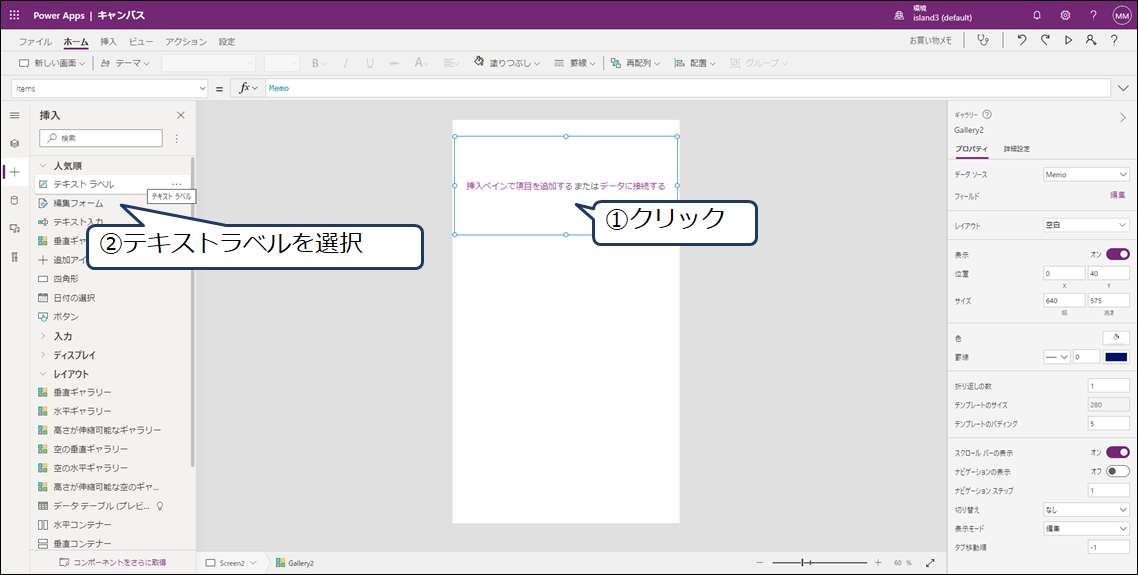Open the レイアウト 空白 dropdown
The height and width of the screenshot is (575, 1138).
1086,226
